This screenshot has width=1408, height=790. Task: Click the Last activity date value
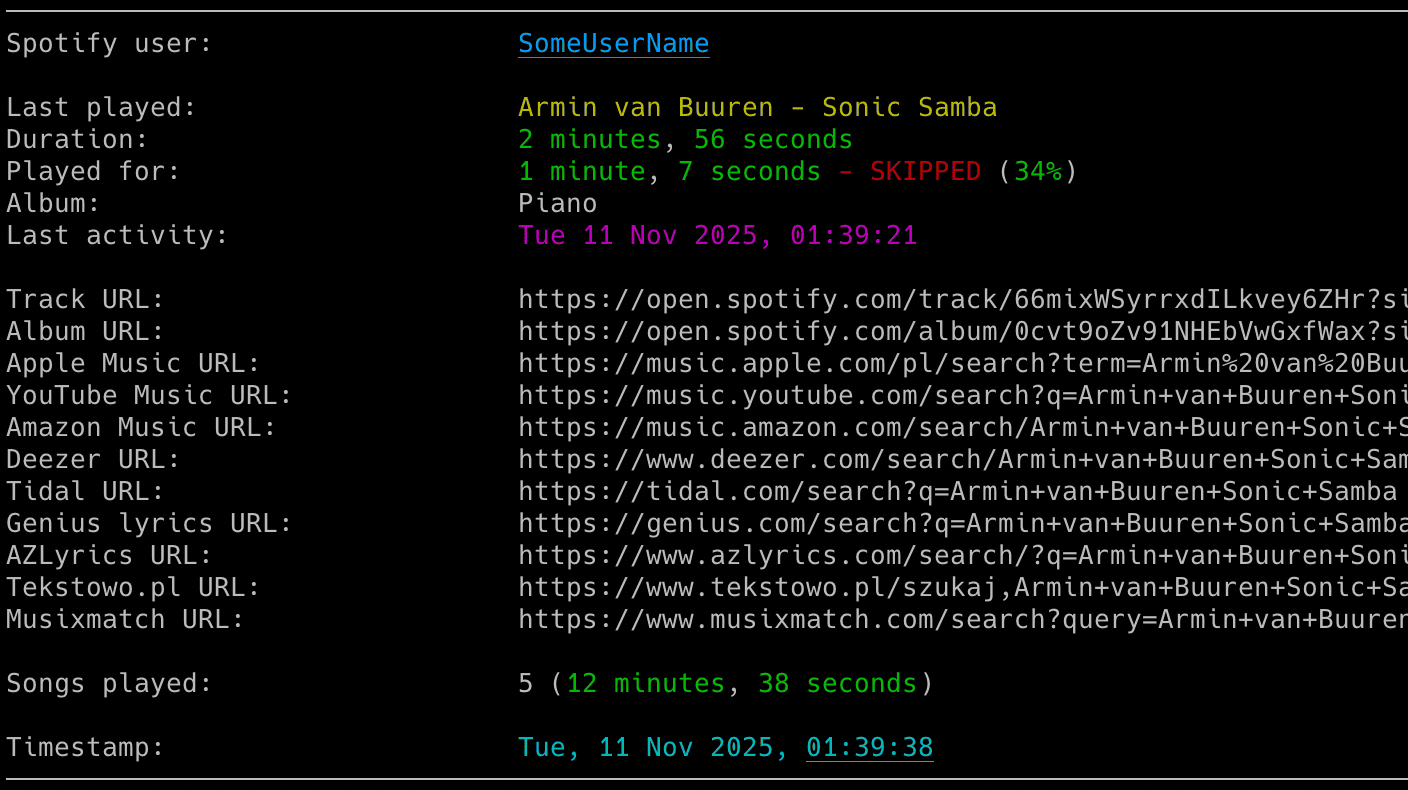tap(717, 236)
